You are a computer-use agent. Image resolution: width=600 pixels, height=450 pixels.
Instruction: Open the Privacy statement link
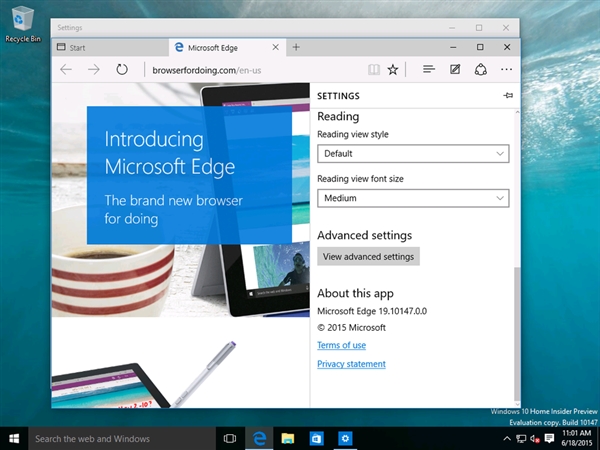[x=351, y=364]
